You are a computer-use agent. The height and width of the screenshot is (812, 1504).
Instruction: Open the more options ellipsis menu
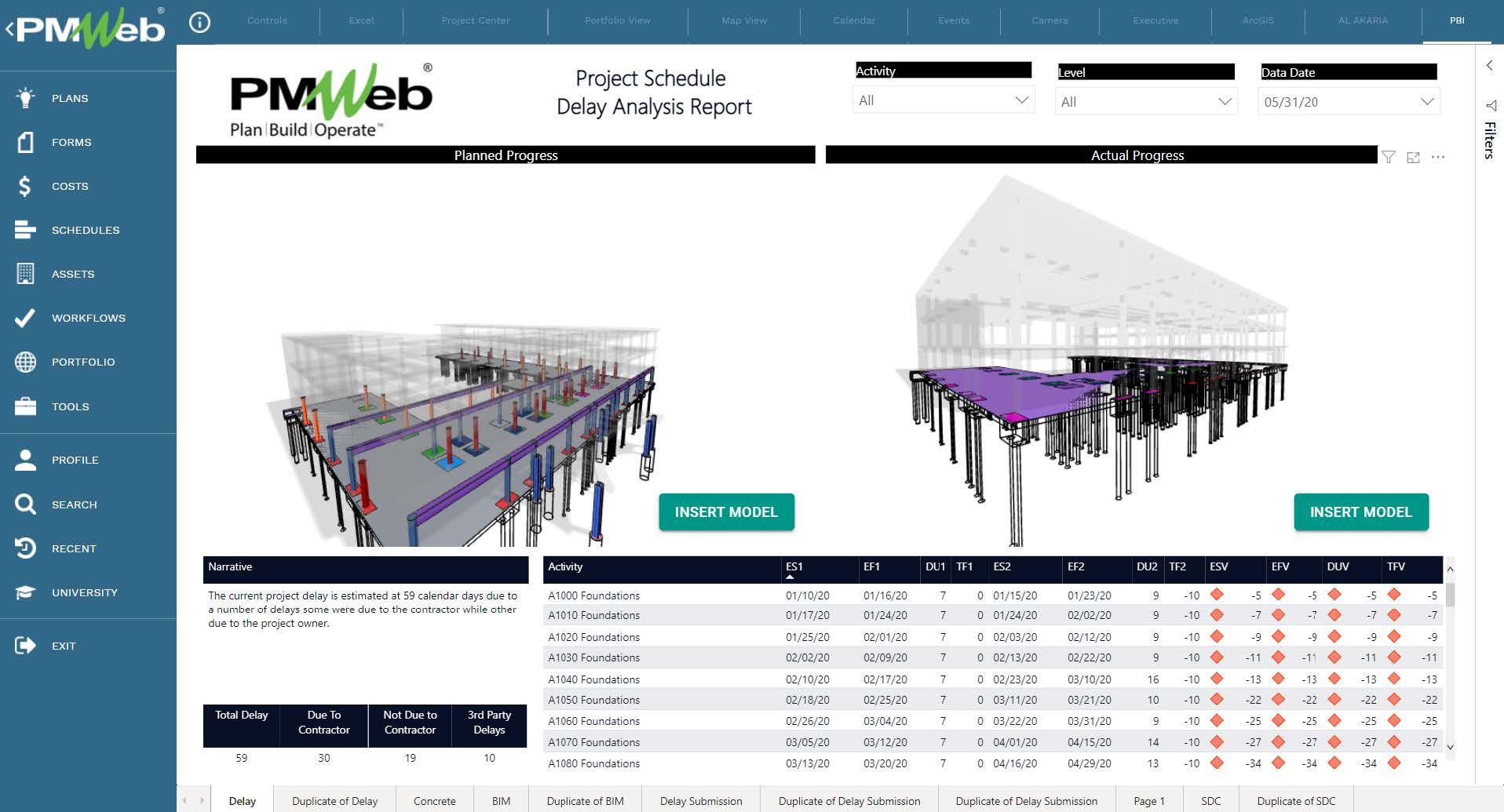[1437, 157]
